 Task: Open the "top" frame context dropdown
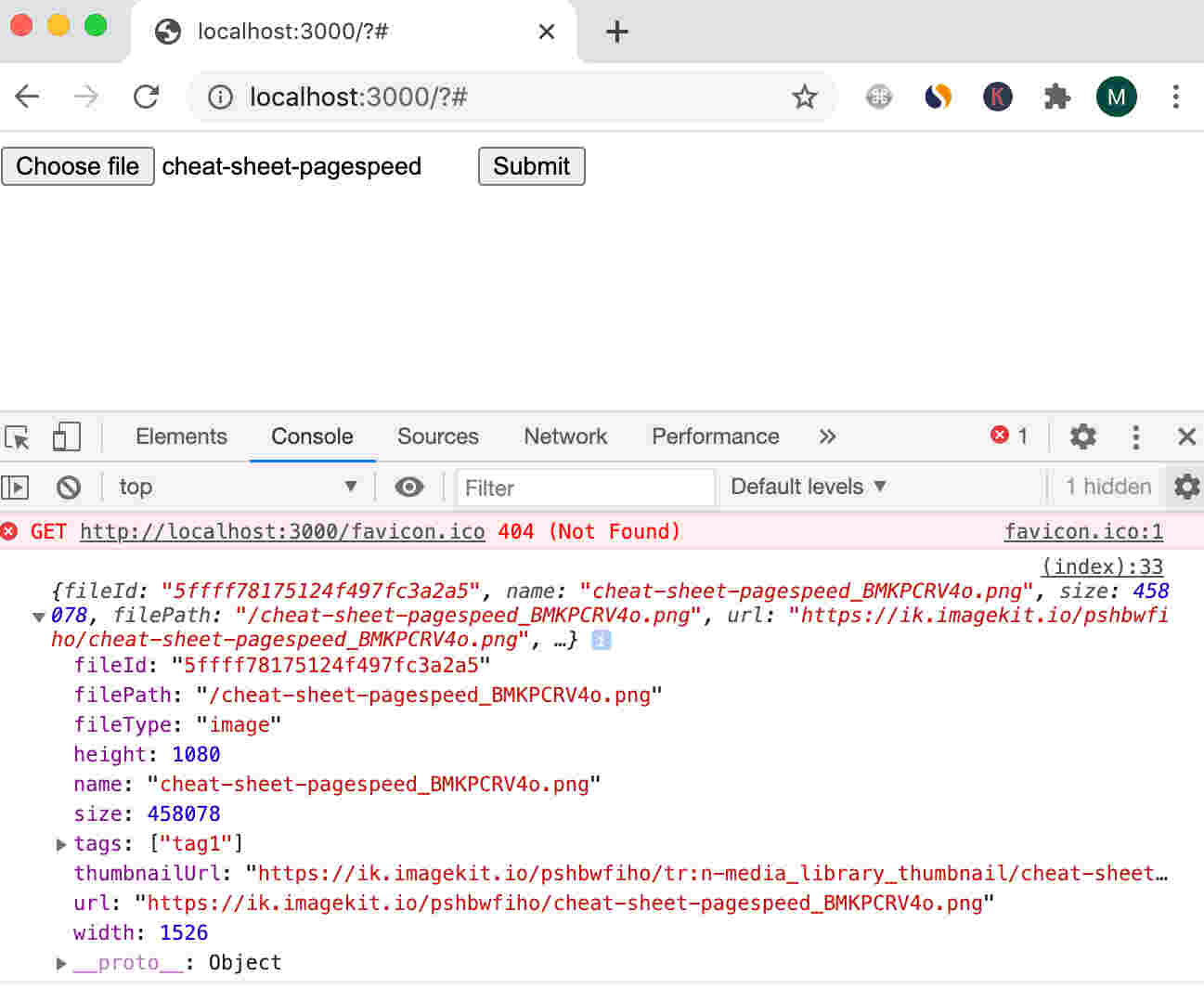237,487
